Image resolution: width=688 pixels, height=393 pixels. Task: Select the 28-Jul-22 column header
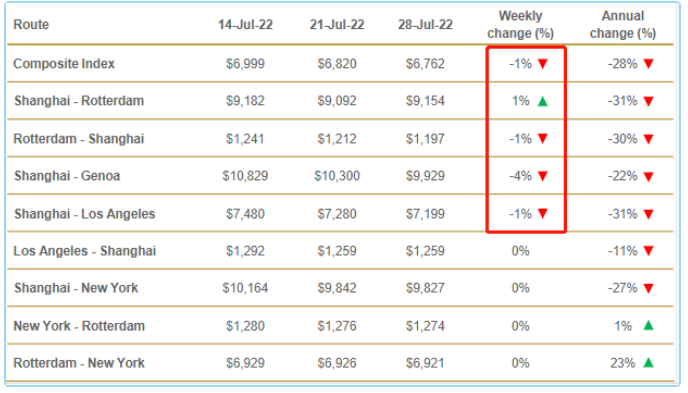coord(425,25)
